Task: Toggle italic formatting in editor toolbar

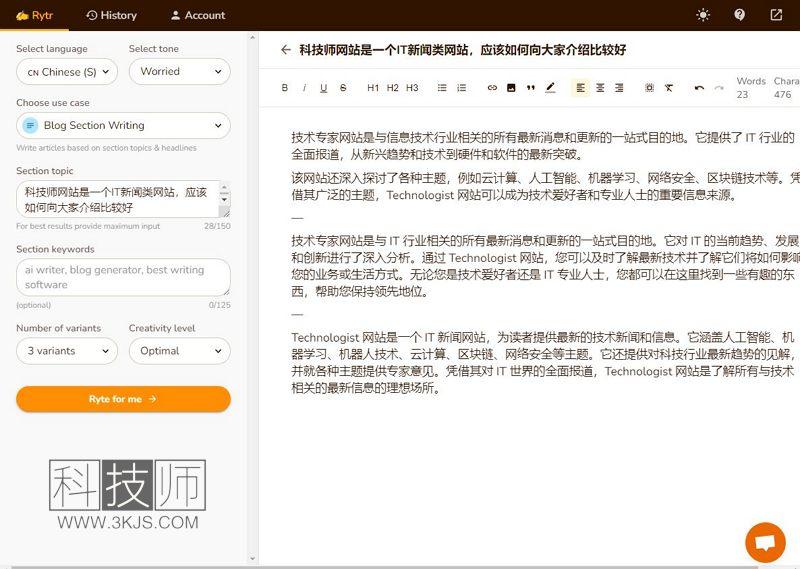Action: point(304,88)
